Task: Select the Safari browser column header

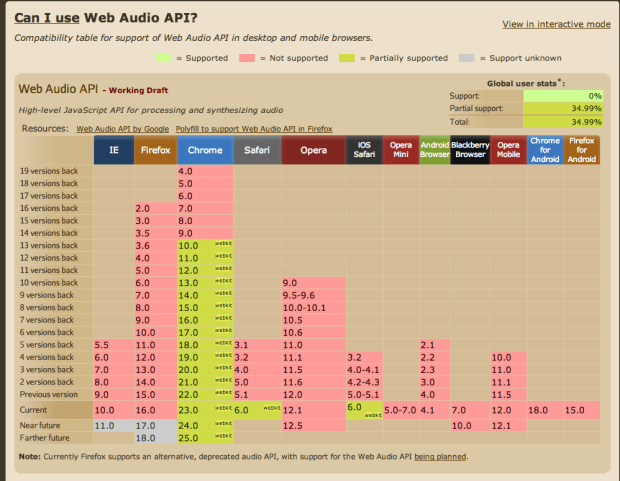Action: coord(256,151)
